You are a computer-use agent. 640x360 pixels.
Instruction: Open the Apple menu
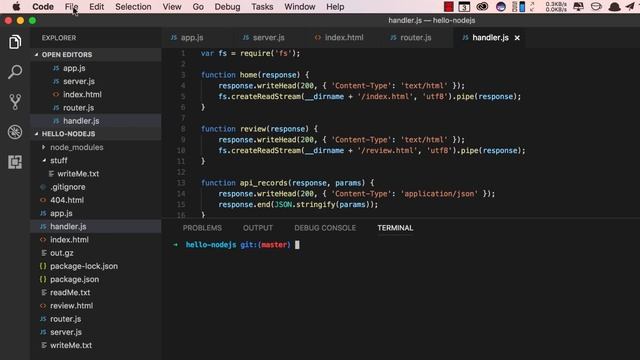coord(16,7)
